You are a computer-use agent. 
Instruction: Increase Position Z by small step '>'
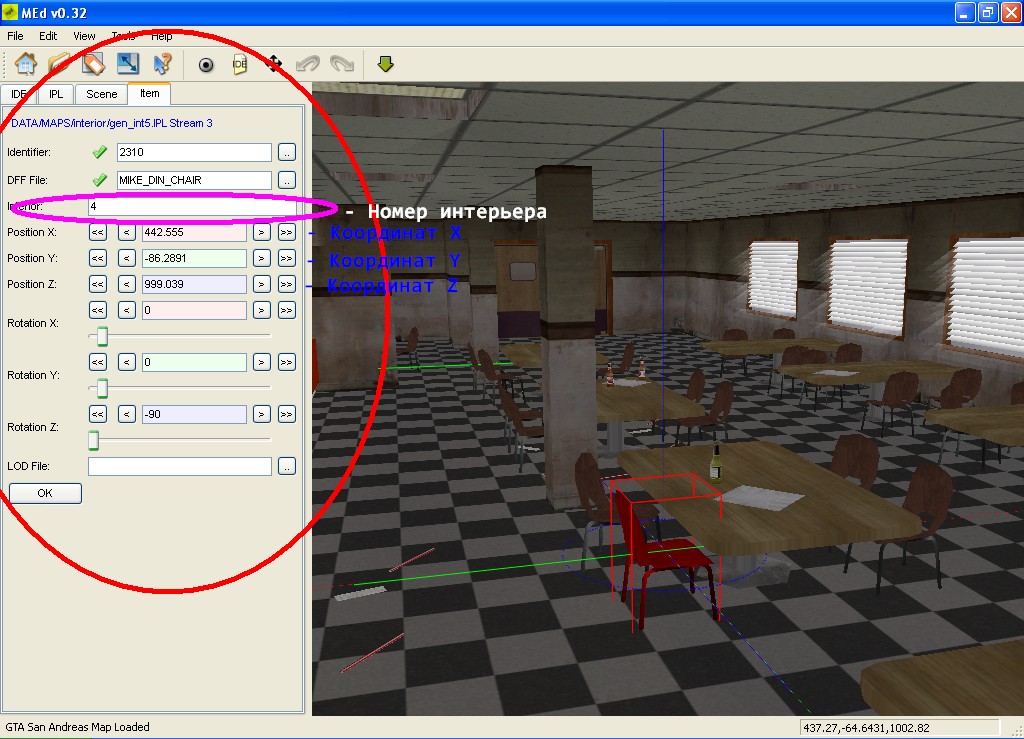tap(261, 285)
